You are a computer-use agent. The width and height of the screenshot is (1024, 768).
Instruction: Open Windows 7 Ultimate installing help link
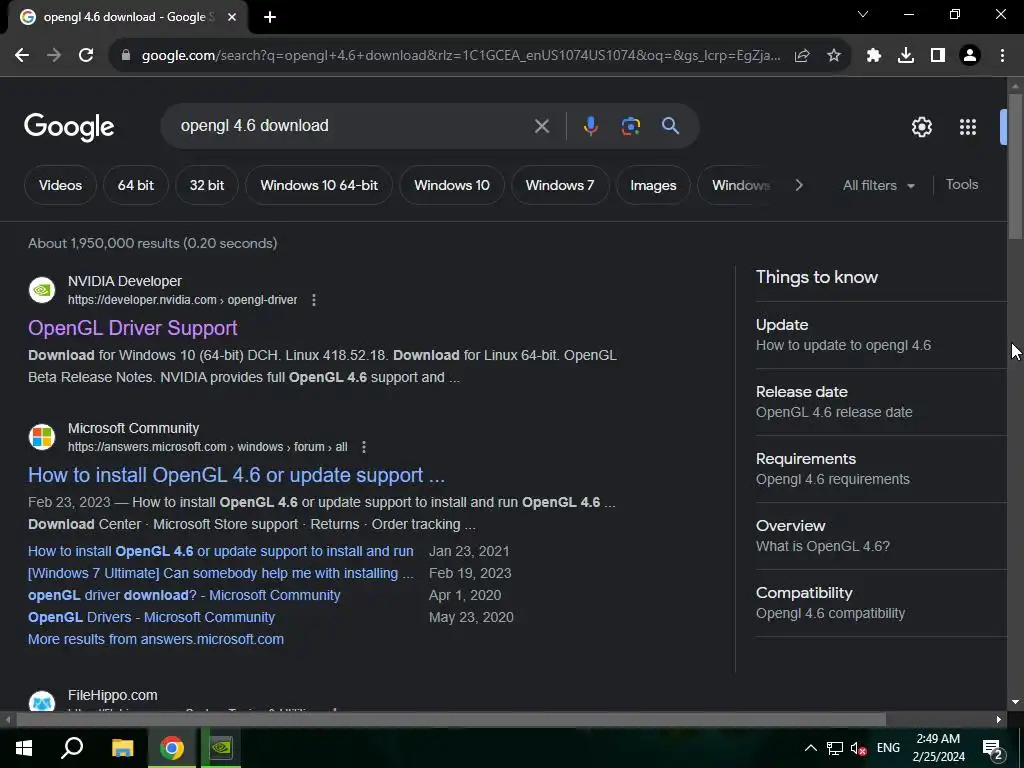tap(221, 573)
